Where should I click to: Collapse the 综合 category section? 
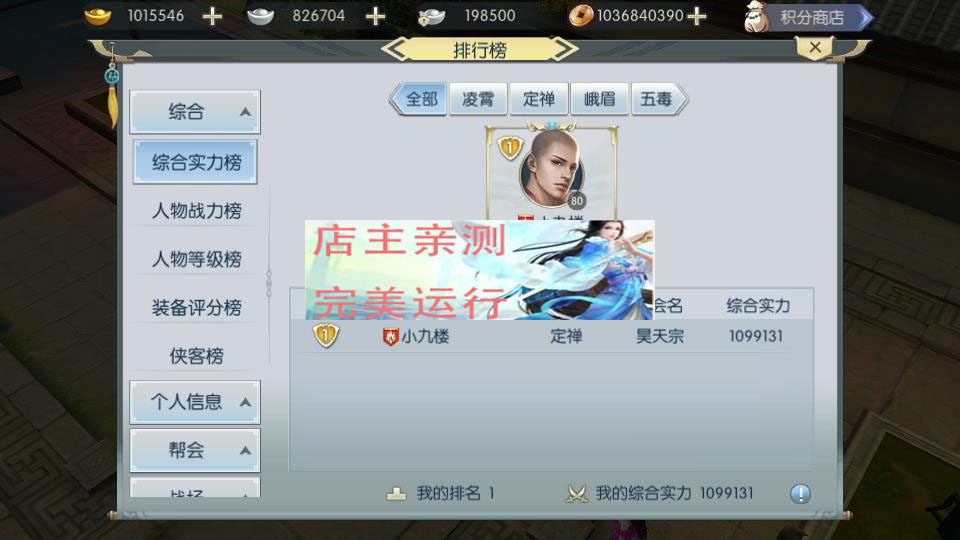pyautogui.click(x=195, y=111)
